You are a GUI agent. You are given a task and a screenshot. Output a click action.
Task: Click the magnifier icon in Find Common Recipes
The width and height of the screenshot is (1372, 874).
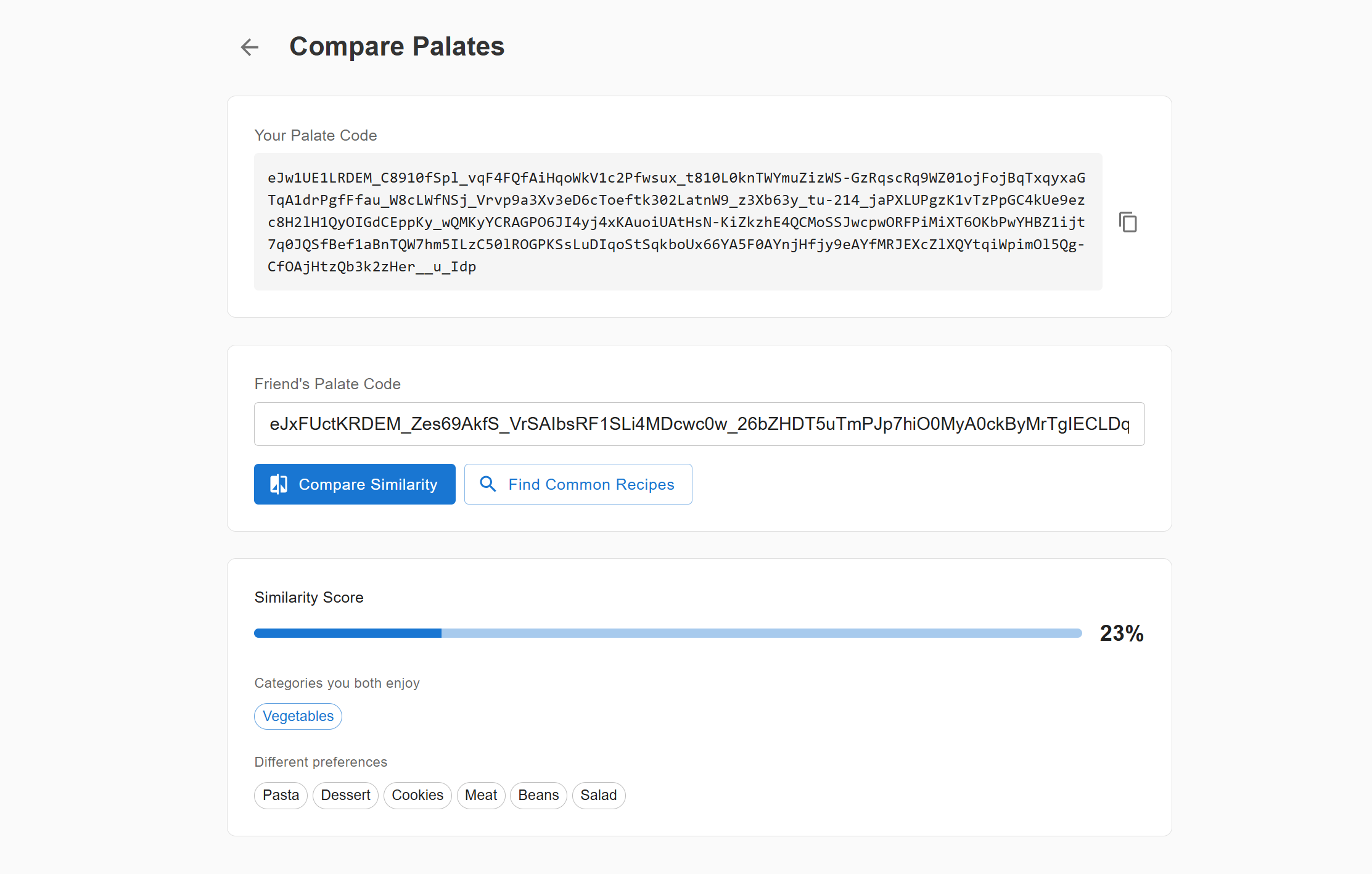pyautogui.click(x=488, y=484)
